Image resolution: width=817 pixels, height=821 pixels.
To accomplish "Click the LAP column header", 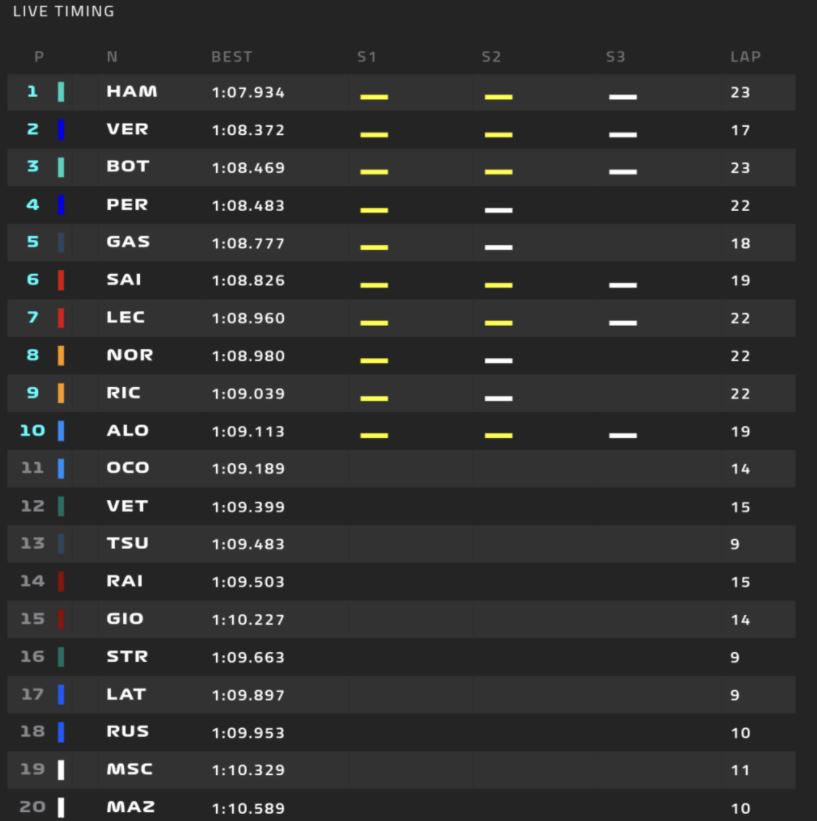I will 746,57.
